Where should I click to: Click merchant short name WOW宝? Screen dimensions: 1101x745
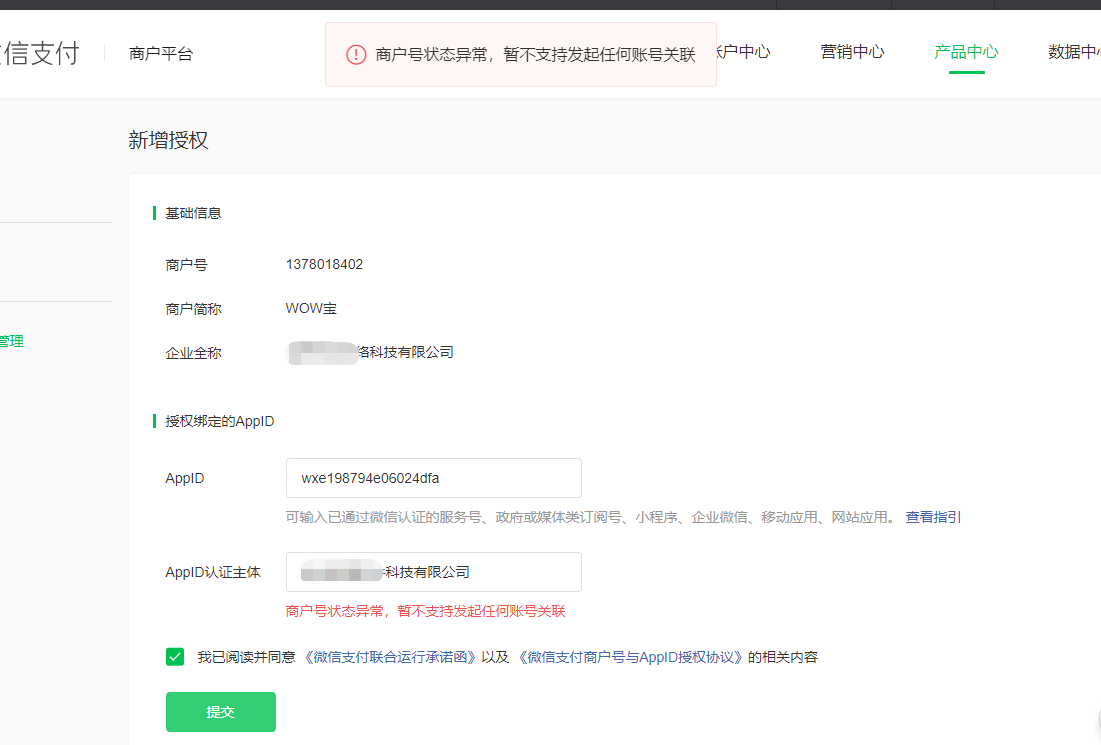pos(311,308)
